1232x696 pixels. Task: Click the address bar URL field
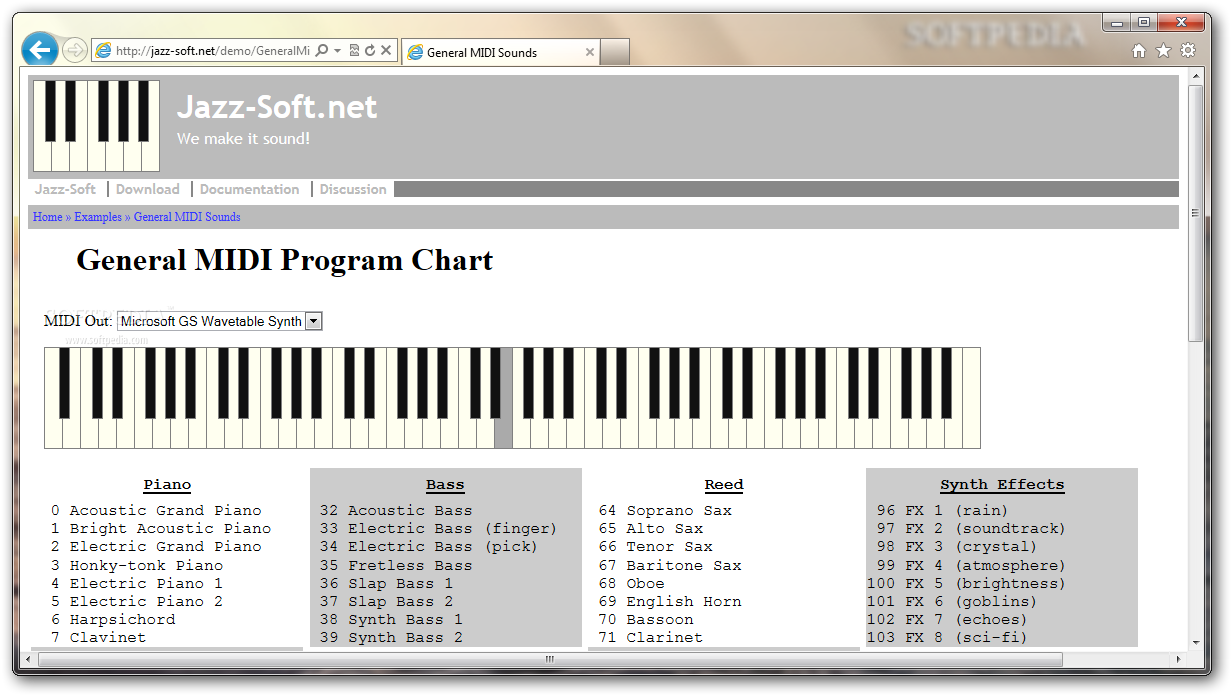(x=212, y=50)
